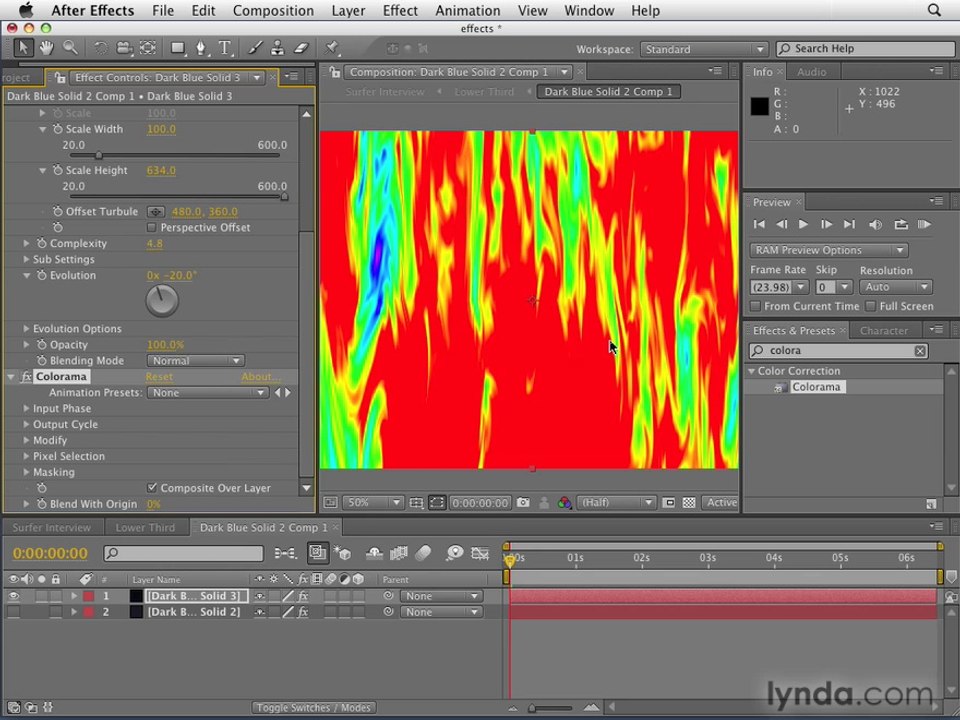Click the Scale Height slider handle
960x720 pixels.
284,197
